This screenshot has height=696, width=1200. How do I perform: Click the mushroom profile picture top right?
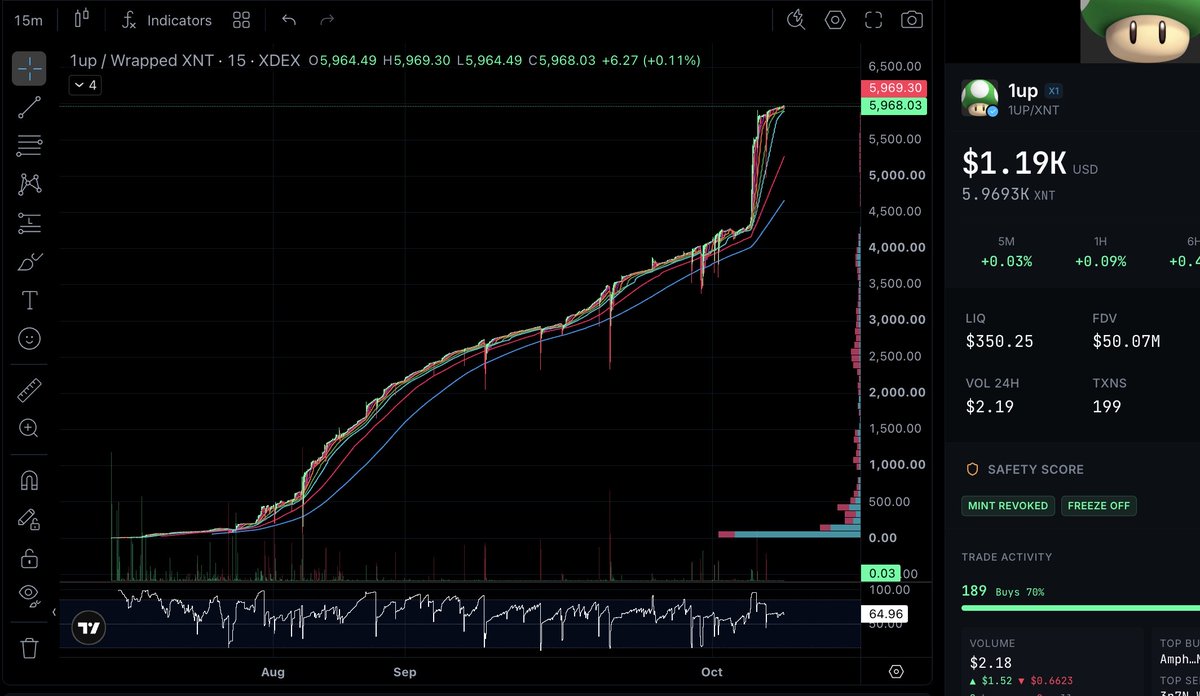coord(1139,30)
